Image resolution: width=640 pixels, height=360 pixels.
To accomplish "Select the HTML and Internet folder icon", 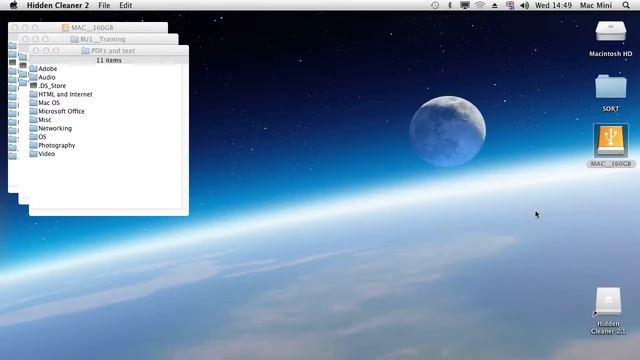I will [x=33, y=94].
